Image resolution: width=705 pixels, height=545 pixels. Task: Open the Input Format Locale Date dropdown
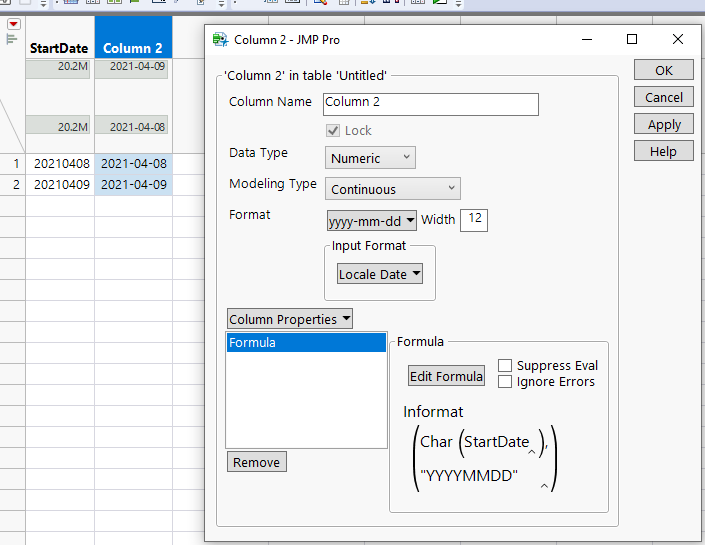coord(379,273)
